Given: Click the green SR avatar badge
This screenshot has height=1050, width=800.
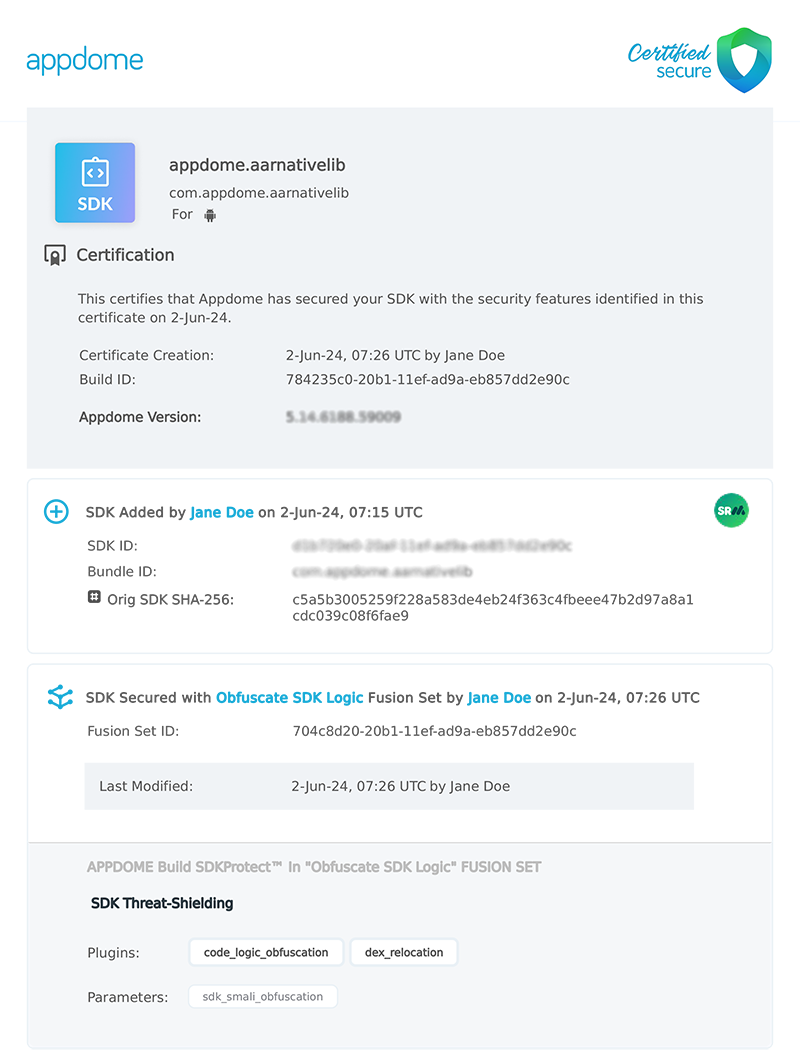Looking at the screenshot, I should [x=731, y=511].
